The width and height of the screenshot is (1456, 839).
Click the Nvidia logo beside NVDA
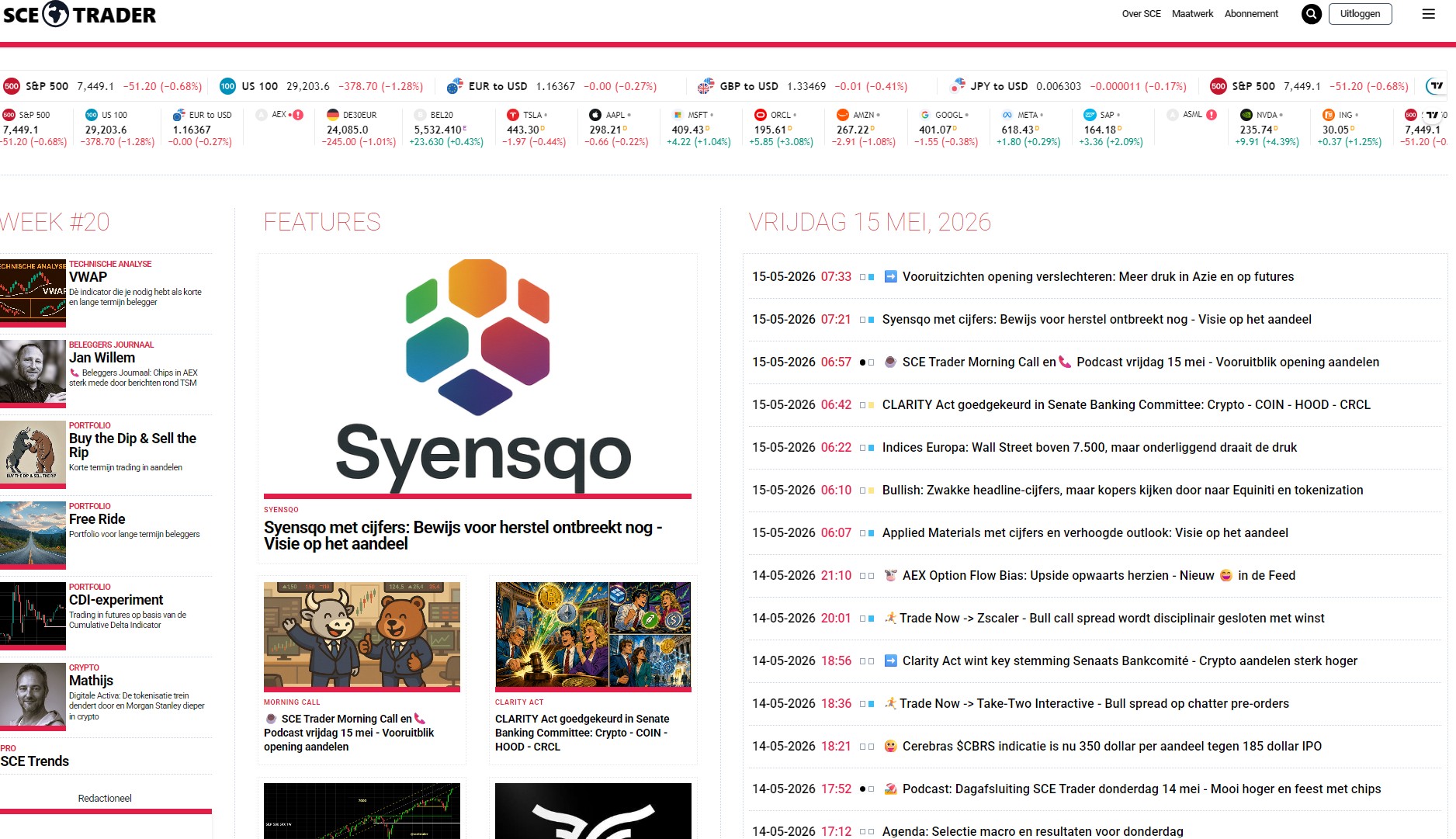pyautogui.click(x=1246, y=115)
